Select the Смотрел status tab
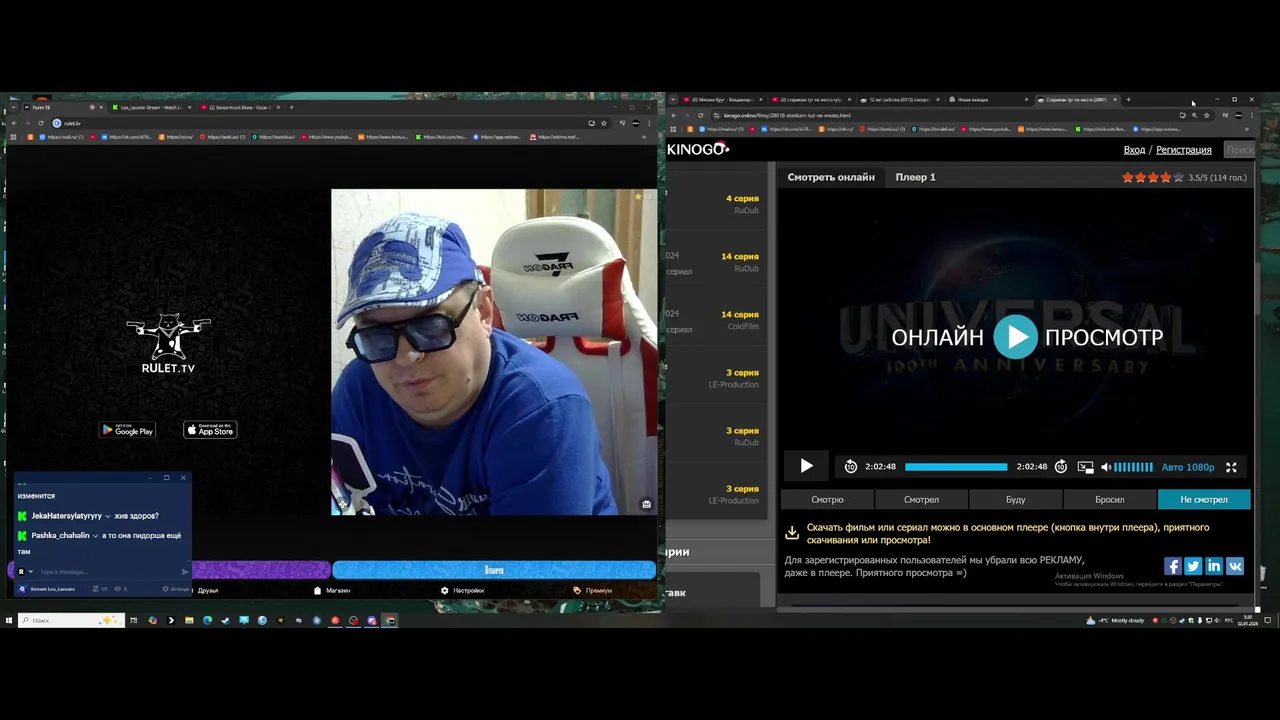This screenshot has height=720, width=1280. tap(921, 499)
